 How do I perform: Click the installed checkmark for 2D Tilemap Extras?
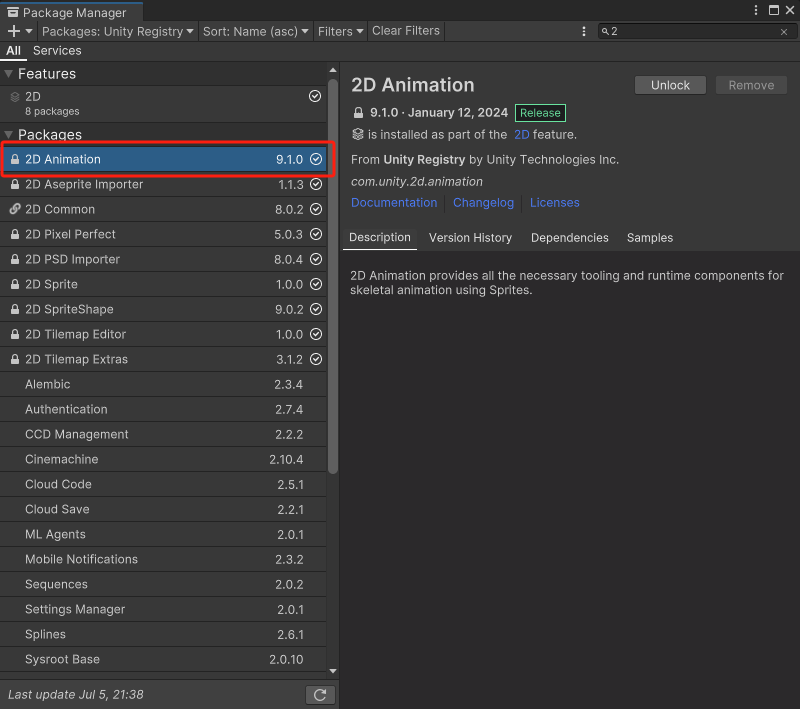(x=316, y=359)
